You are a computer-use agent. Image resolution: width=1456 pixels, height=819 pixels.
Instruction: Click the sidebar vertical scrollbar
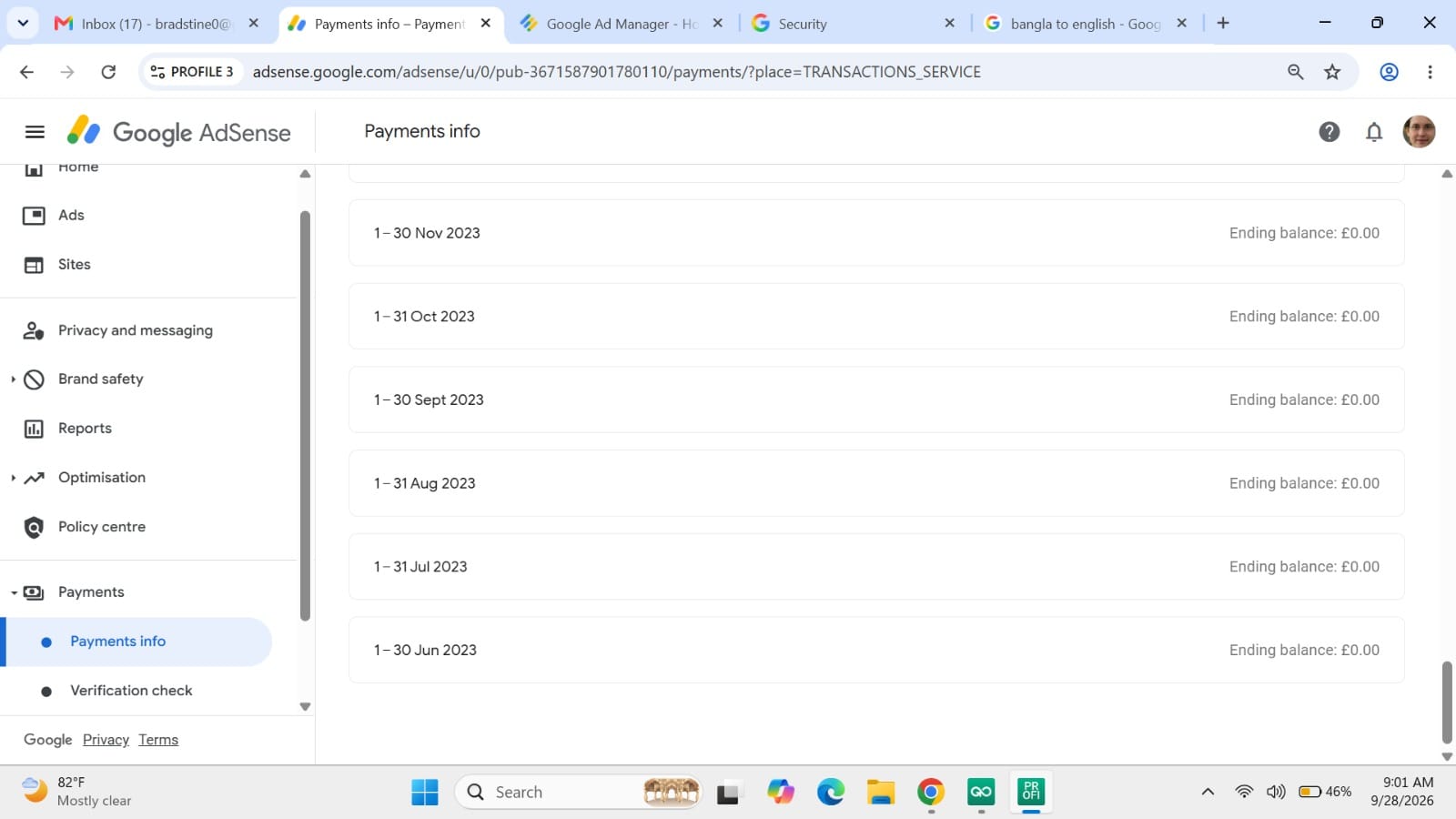coord(305,416)
